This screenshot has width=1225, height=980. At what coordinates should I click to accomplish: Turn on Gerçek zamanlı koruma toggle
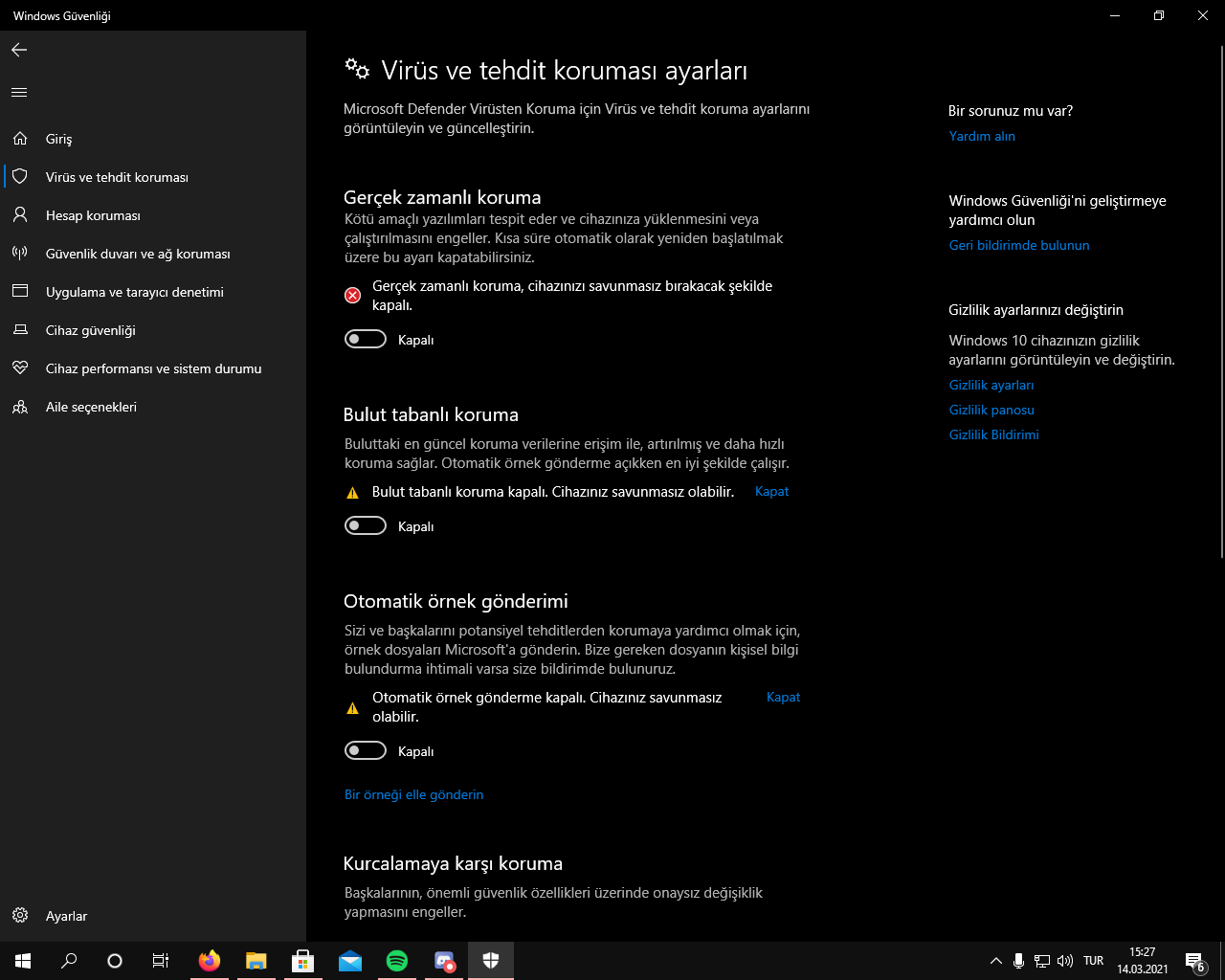coord(366,339)
